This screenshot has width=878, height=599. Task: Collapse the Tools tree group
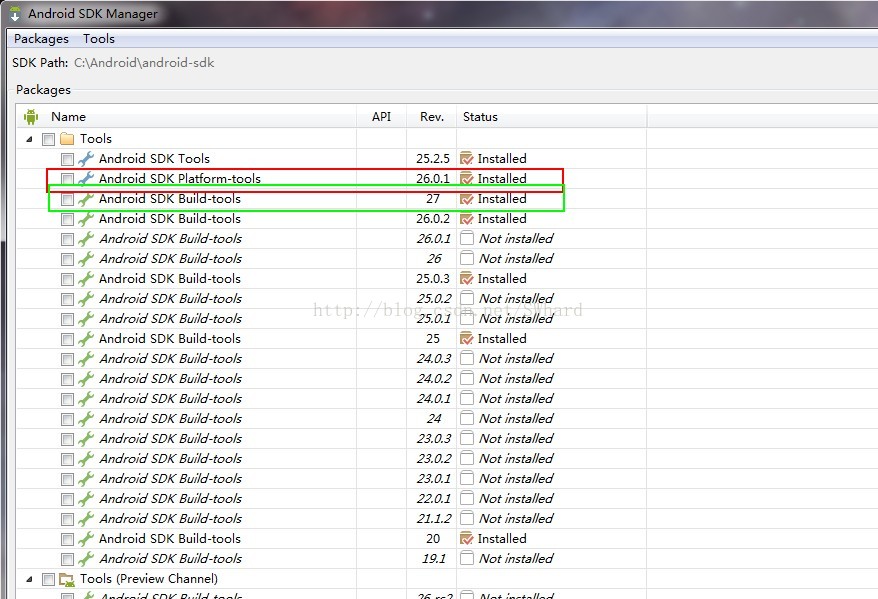29,139
